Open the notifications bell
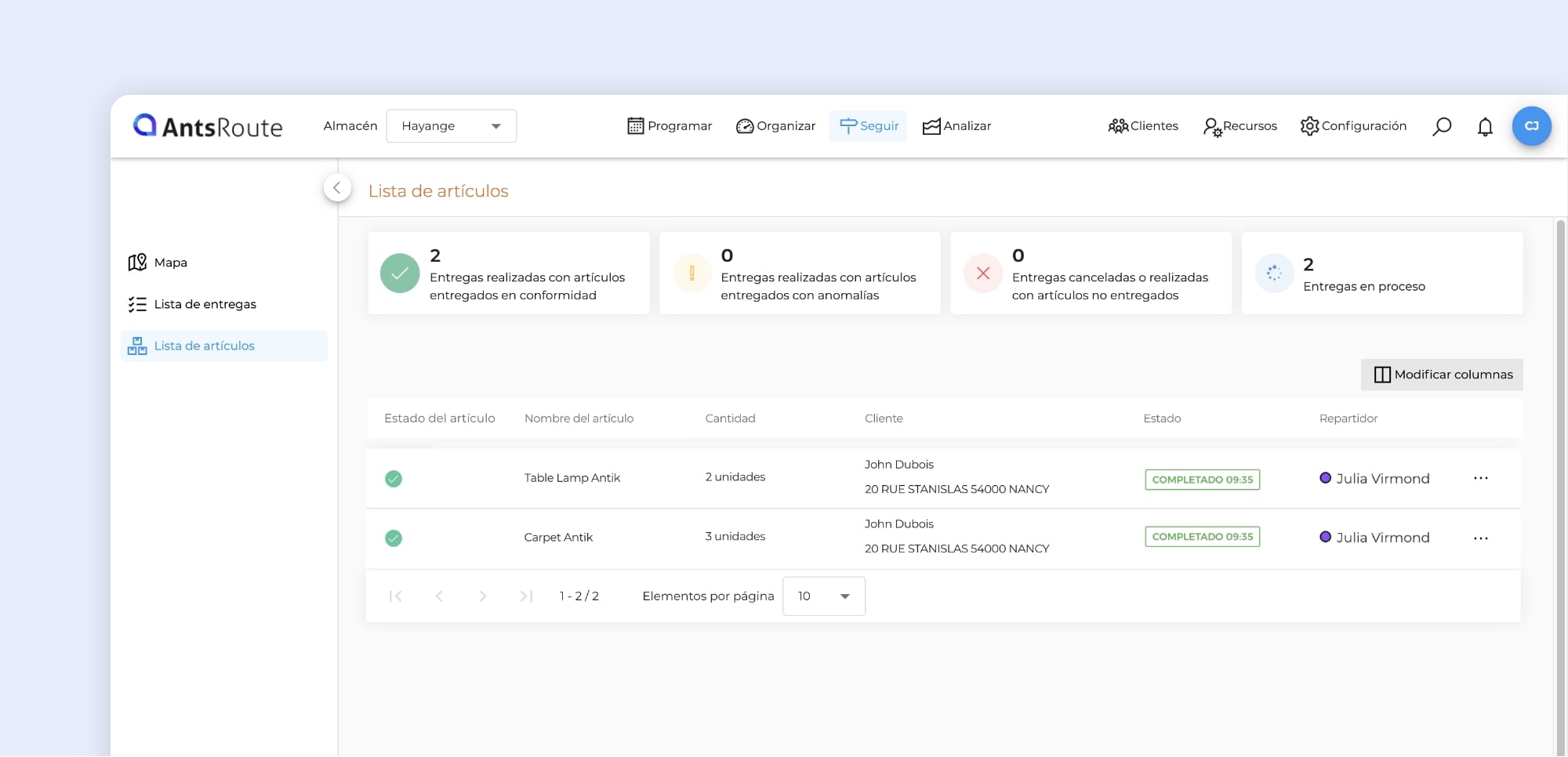 [x=1485, y=126]
